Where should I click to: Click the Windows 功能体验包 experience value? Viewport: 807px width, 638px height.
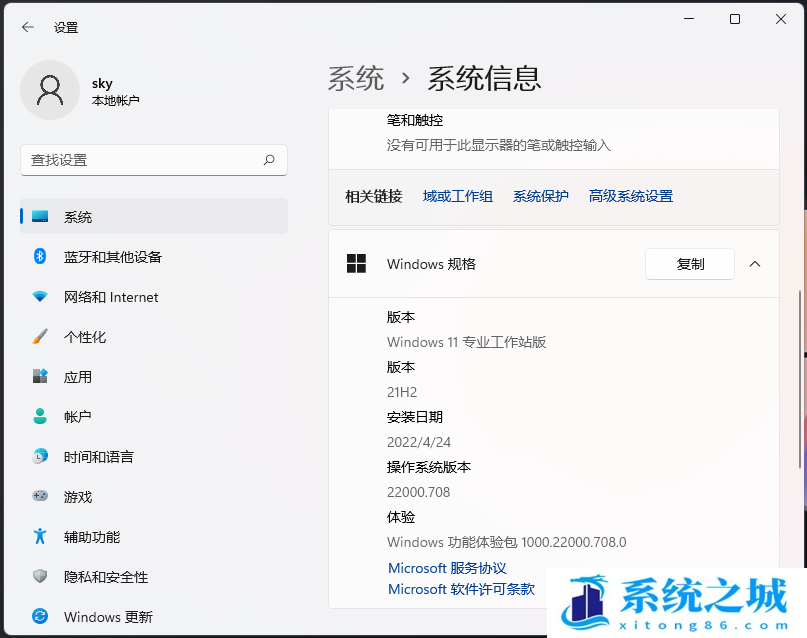click(x=506, y=542)
